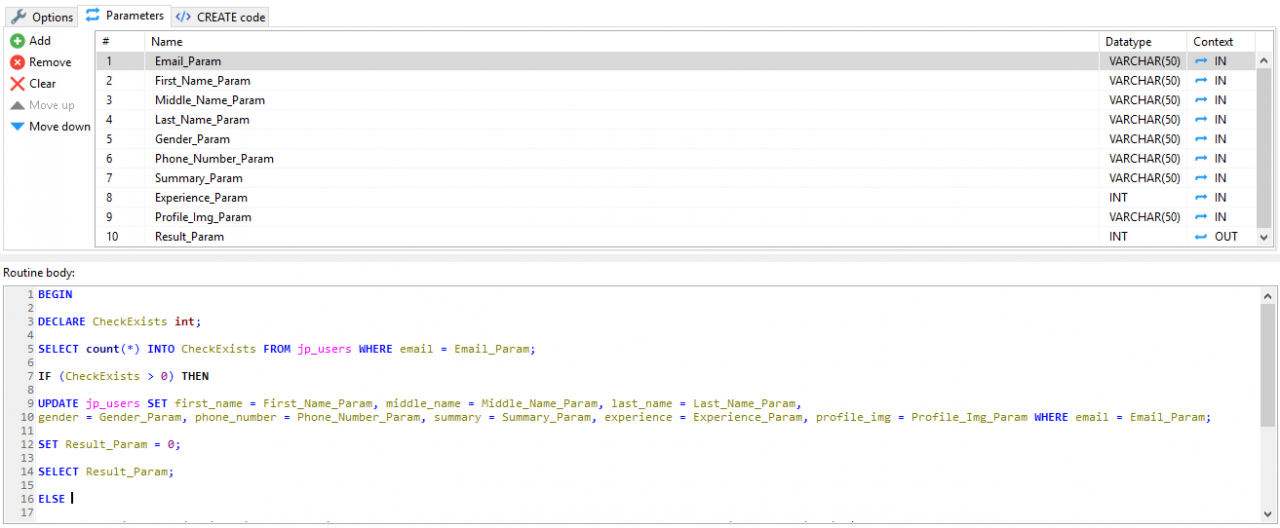The width and height of the screenshot is (1280, 528).
Task: Click the OUT context icon for Result_Param
Action: coord(1201,237)
